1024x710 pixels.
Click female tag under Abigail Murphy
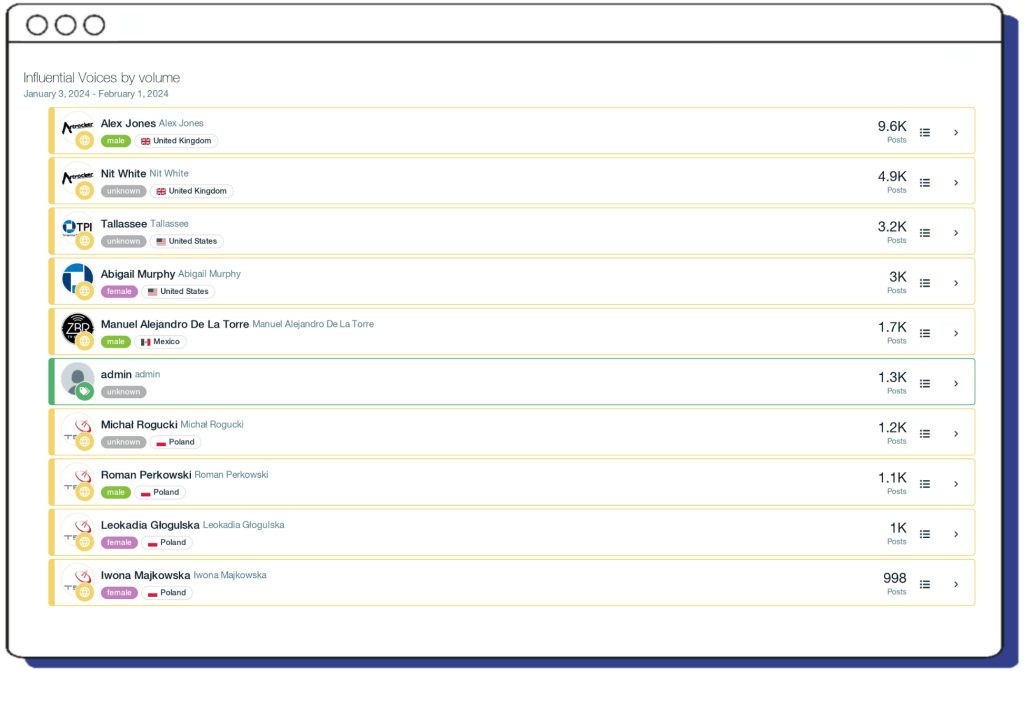coord(118,292)
